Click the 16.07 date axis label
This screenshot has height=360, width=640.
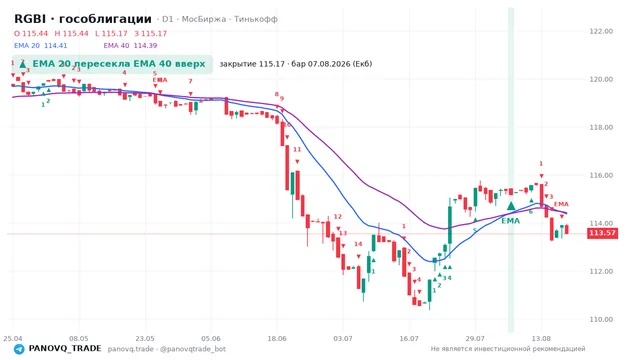coord(409,338)
